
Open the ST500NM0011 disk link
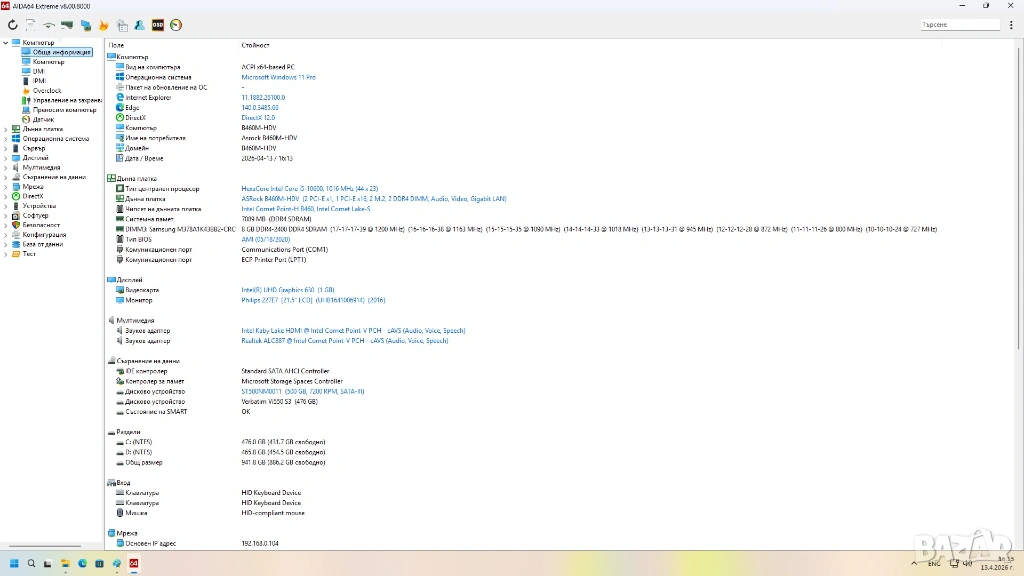pos(303,392)
